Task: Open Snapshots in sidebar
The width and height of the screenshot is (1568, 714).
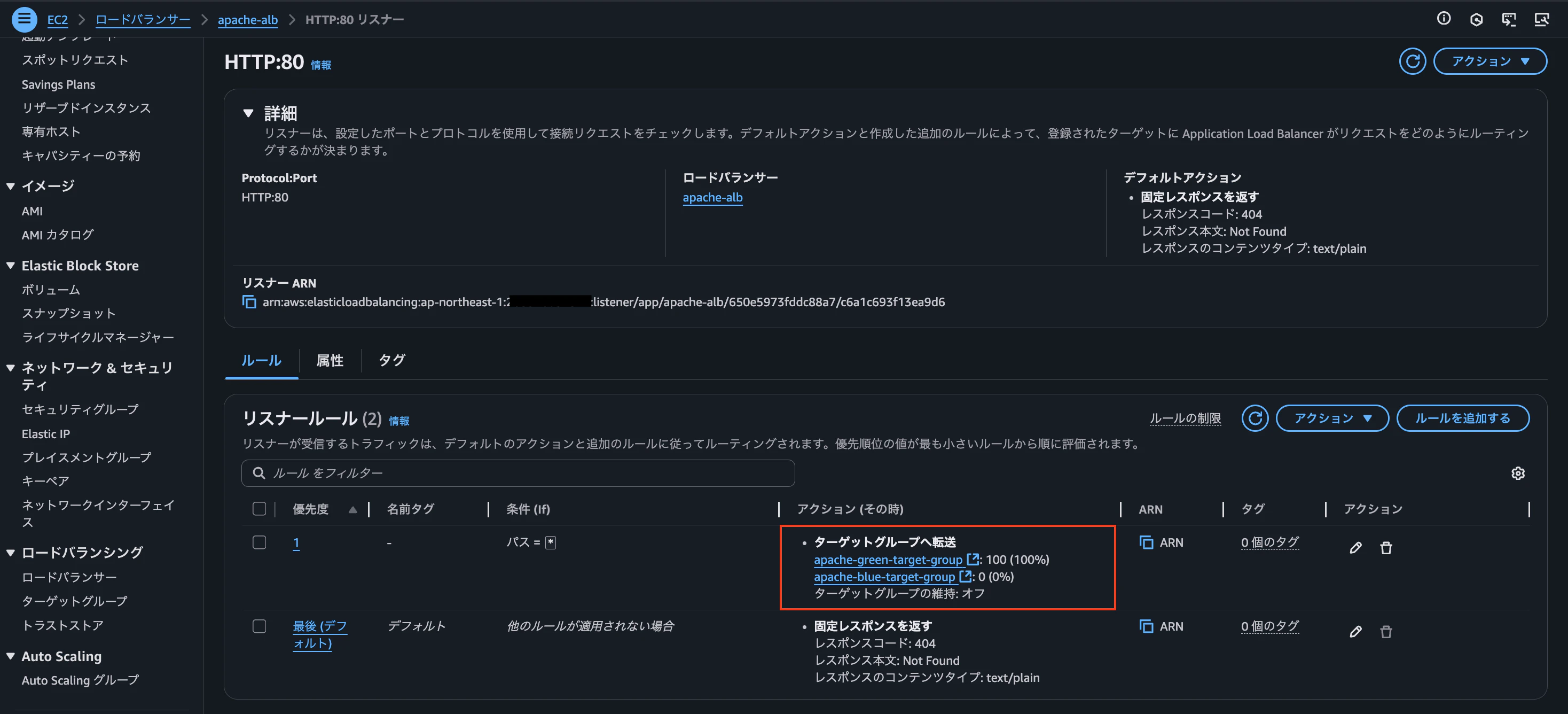Action: [x=69, y=313]
